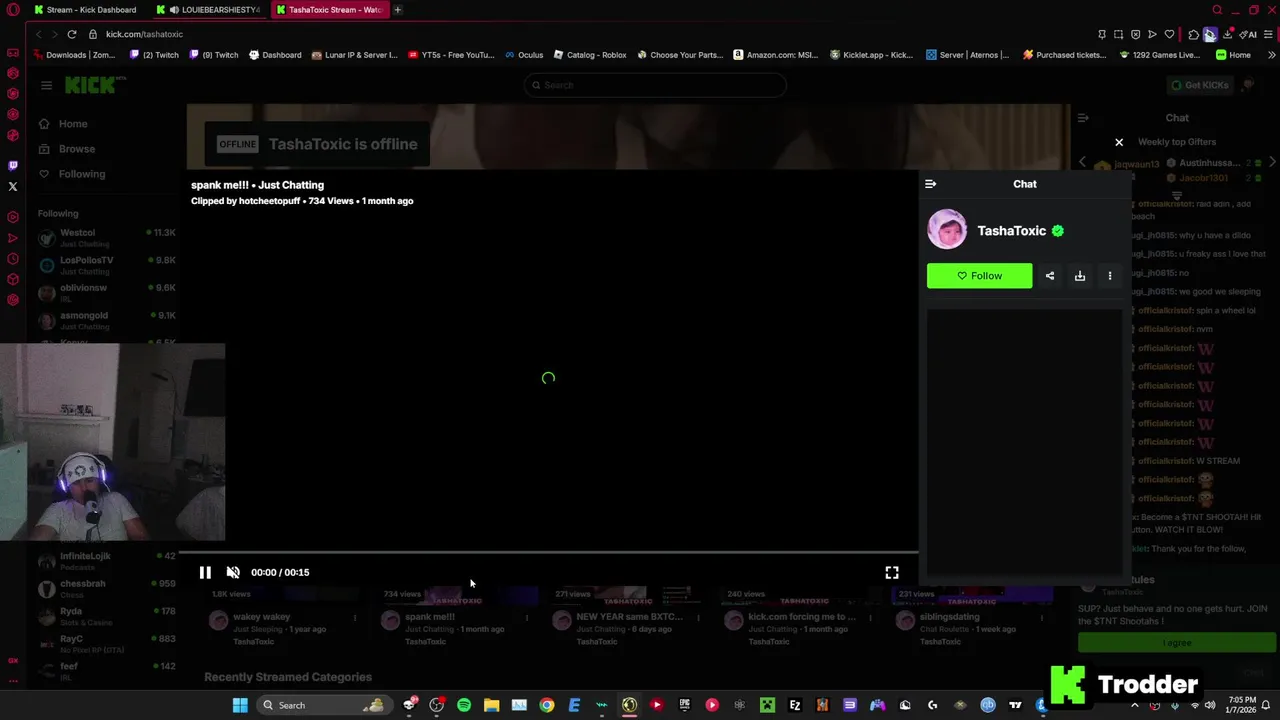Open Server | Aternos bookmark

967,55
